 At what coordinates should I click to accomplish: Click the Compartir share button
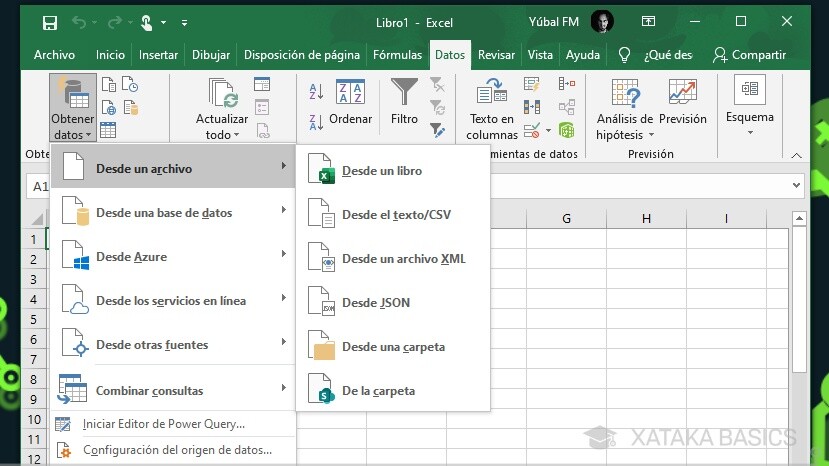pyautogui.click(x=749, y=55)
